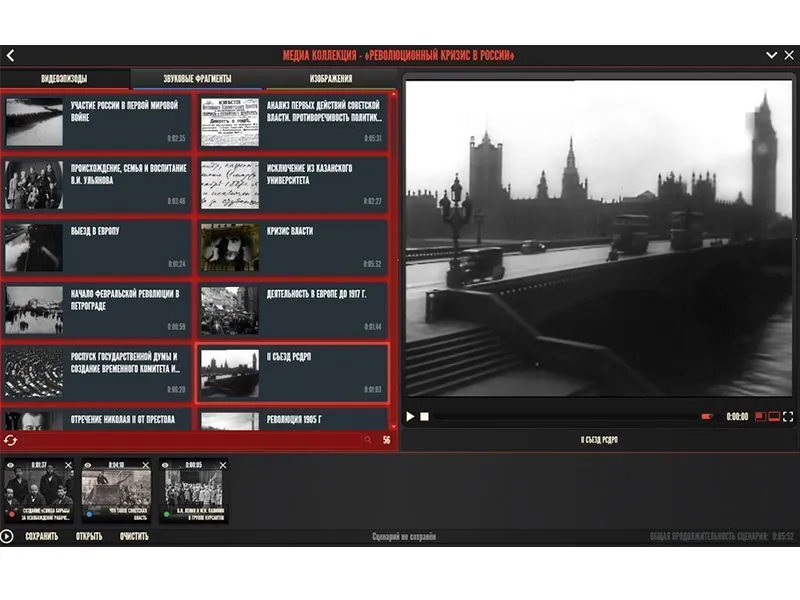This screenshot has height=600, width=800.
Task: Toggle the eye icon on the first scenario clip
Action: click(11, 465)
